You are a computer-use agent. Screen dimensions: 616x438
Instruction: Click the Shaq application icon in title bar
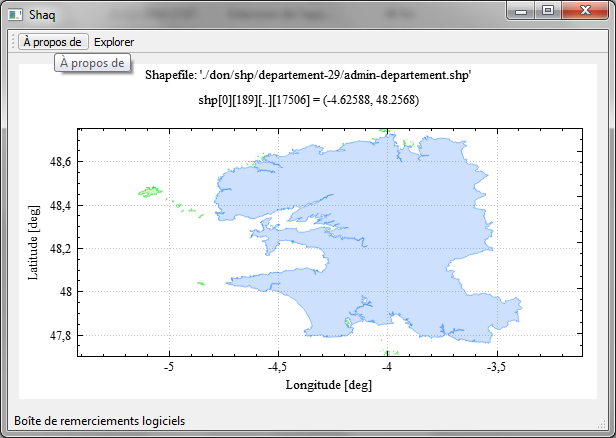point(15,13)
